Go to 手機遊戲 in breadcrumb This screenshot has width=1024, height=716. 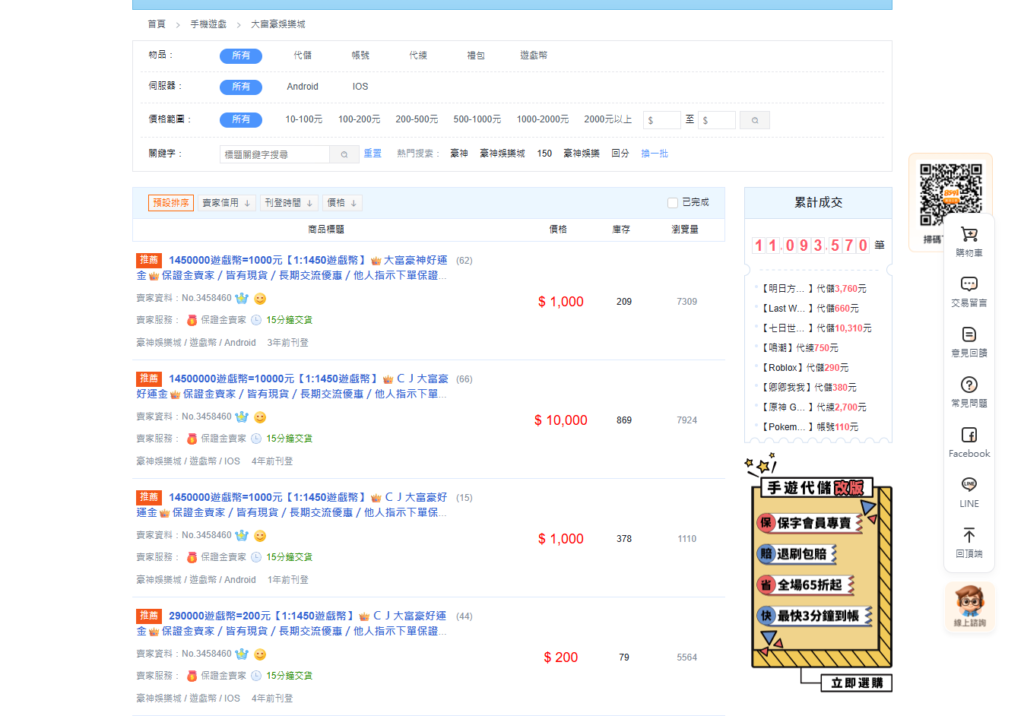pyautogui.click(x=208, y=23)
